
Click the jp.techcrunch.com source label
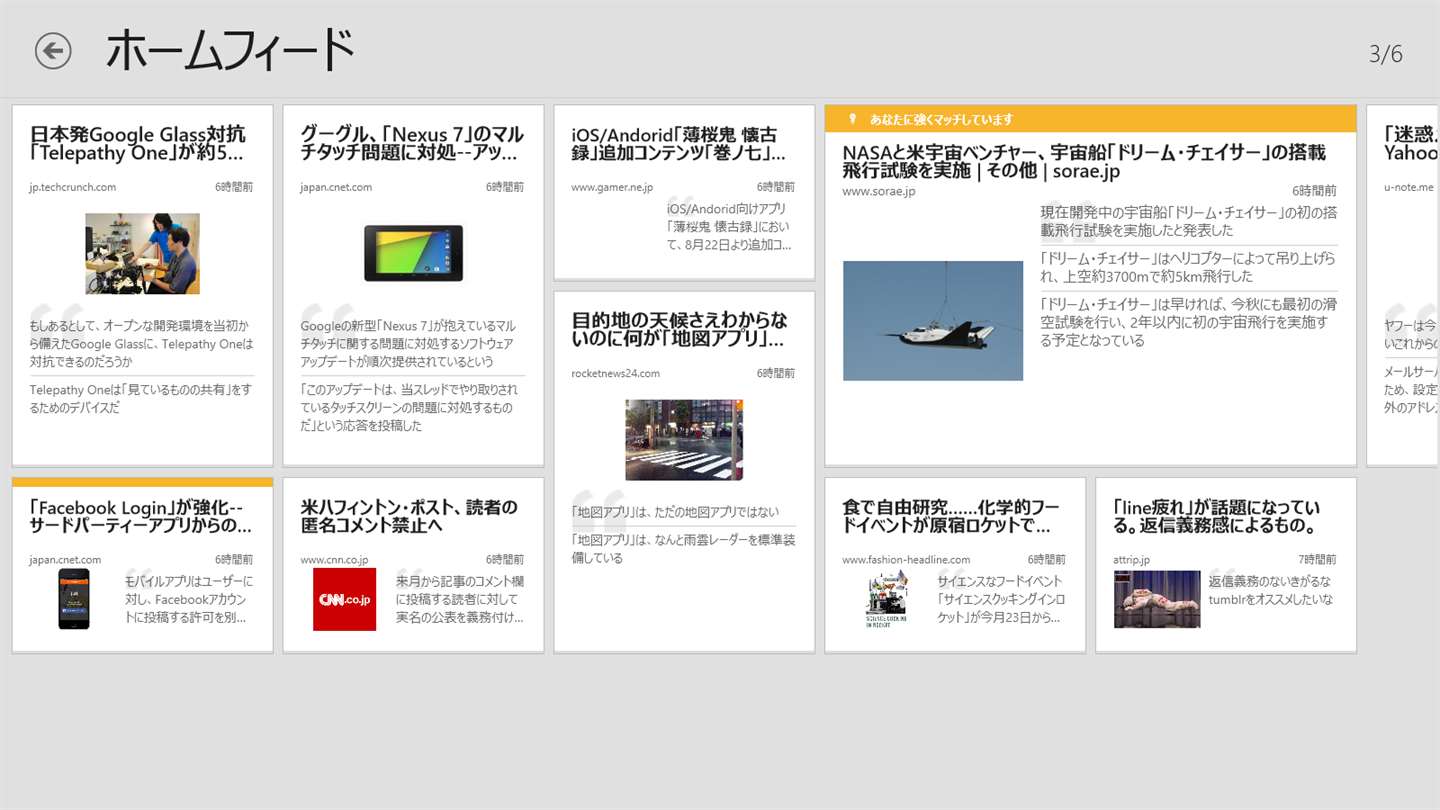click(73, 187)
